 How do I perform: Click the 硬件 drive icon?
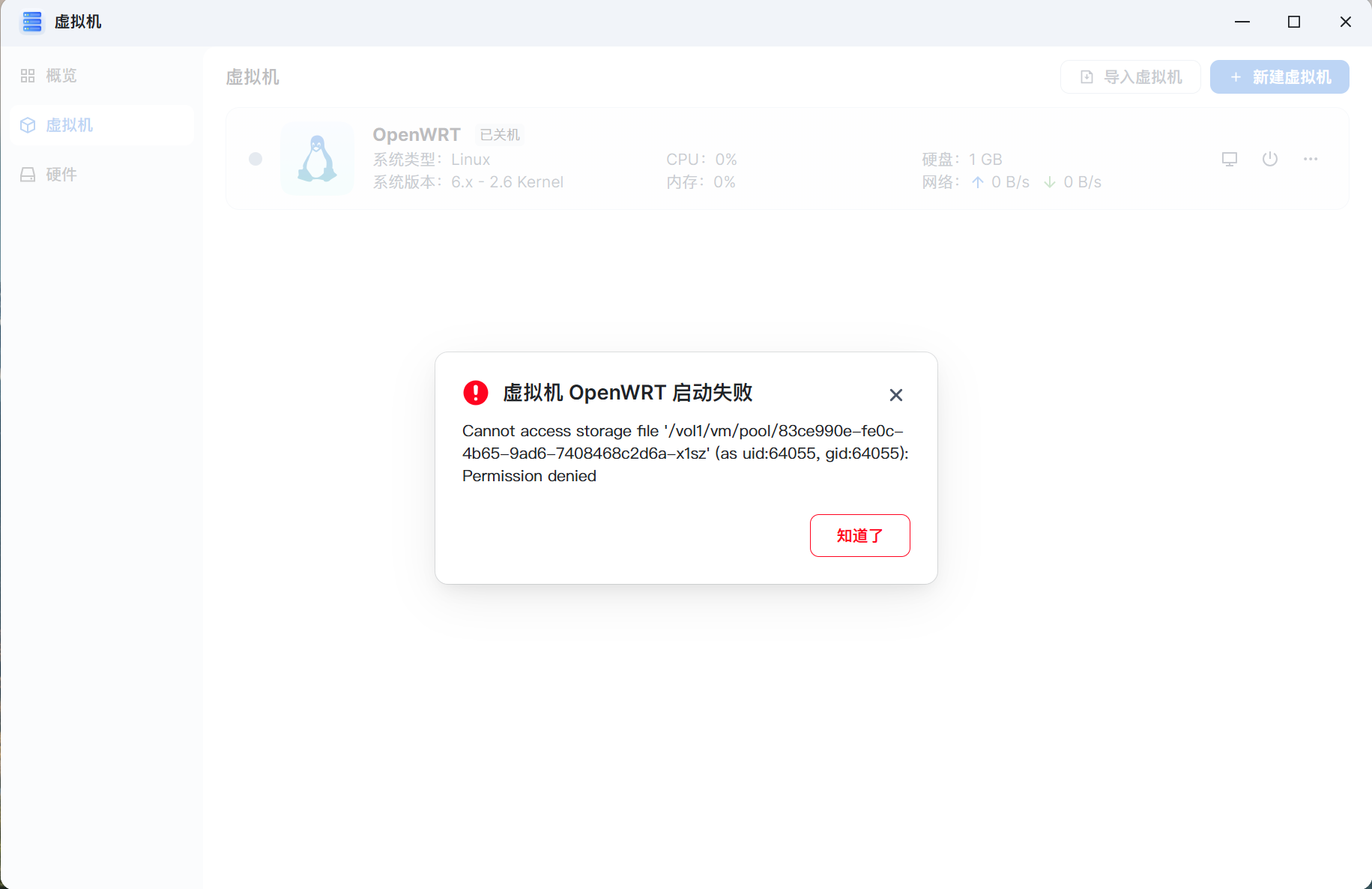pyautogui.click(x=28, y=175)
